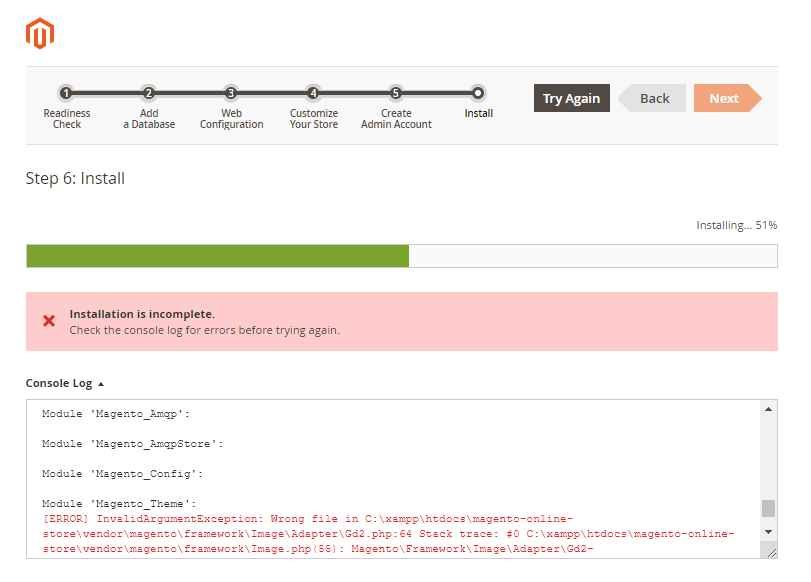Go Back to previous step
Screen dimensions: 811x582
[x=654, y=98]
